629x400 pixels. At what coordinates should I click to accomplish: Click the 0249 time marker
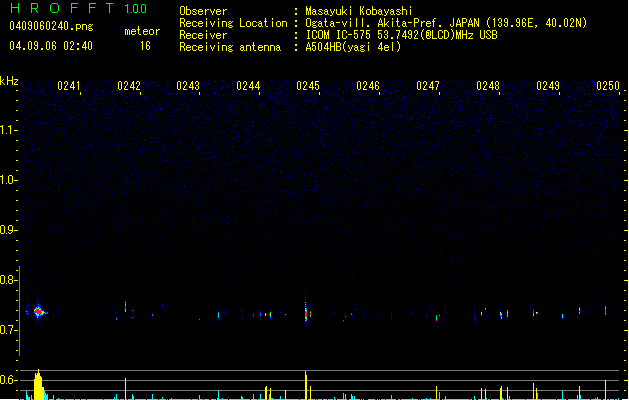tap(548, 86)
